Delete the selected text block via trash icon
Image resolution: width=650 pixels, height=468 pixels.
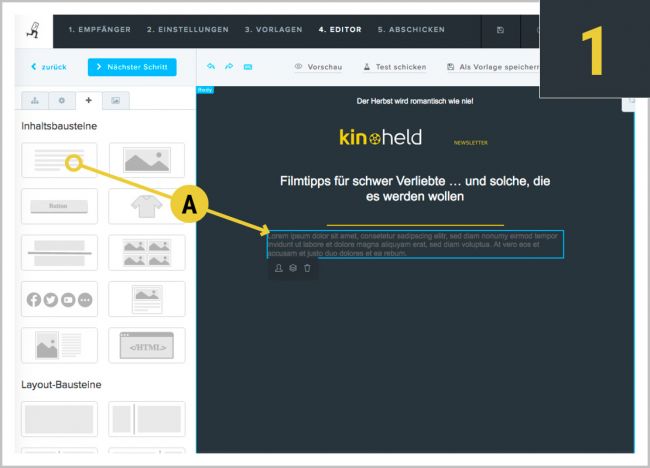(x=307, y=268)
